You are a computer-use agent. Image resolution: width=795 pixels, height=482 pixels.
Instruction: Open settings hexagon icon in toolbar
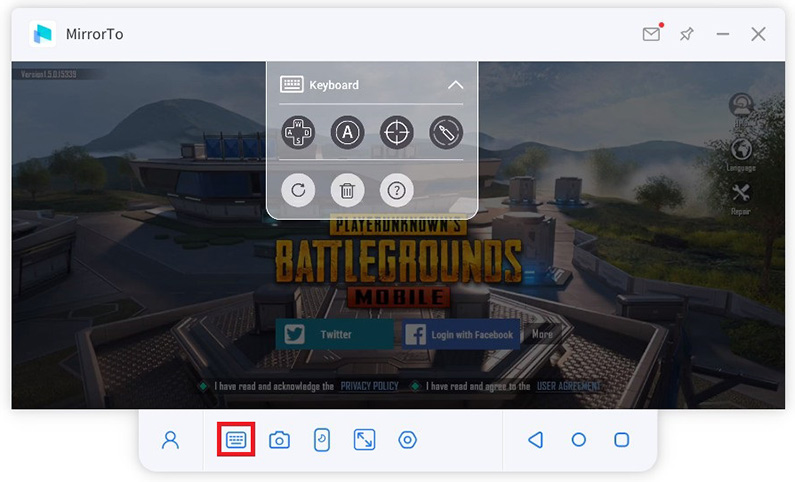408,439
